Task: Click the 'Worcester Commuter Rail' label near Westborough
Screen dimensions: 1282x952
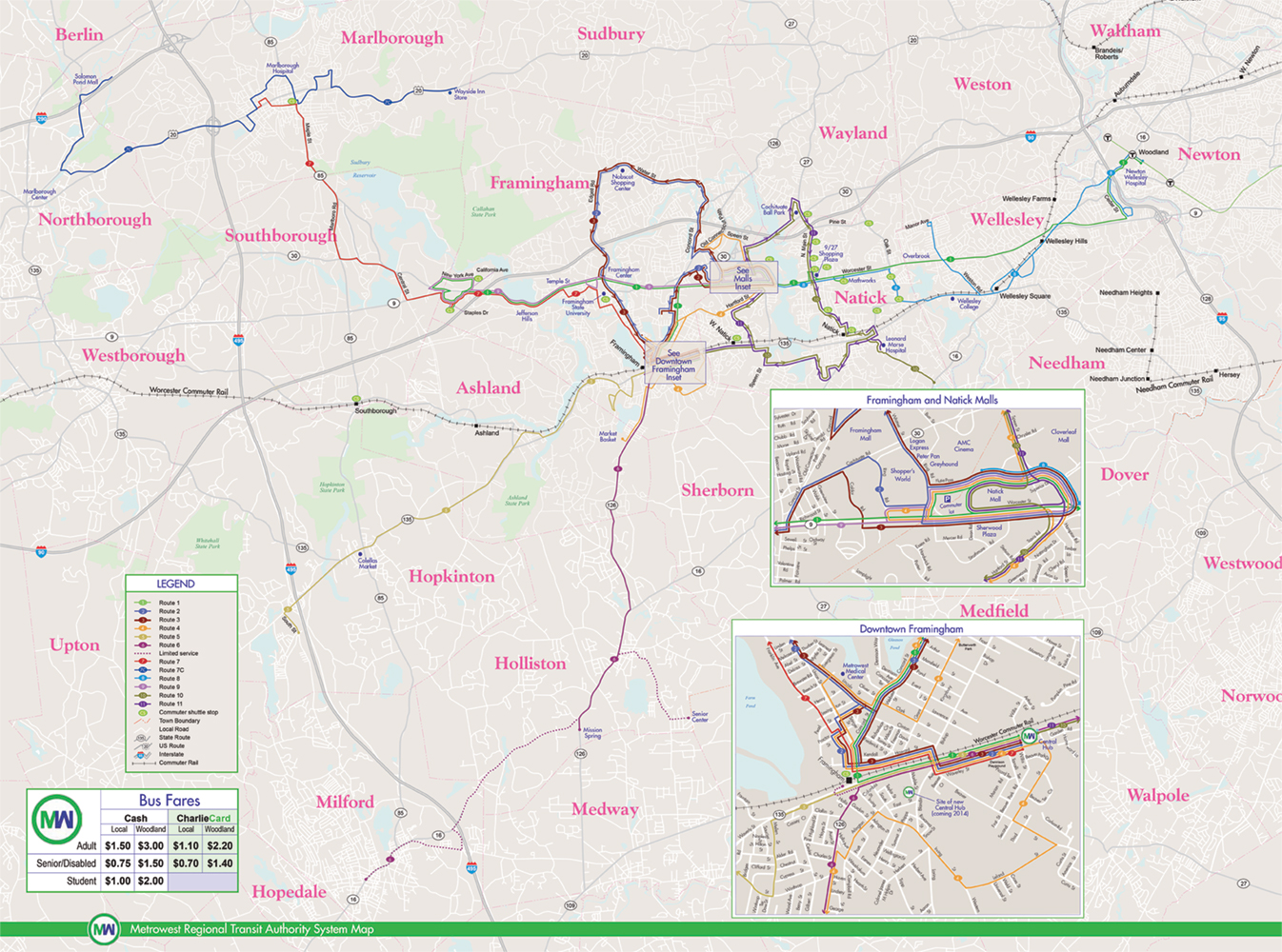Action: tap(189, 391)
